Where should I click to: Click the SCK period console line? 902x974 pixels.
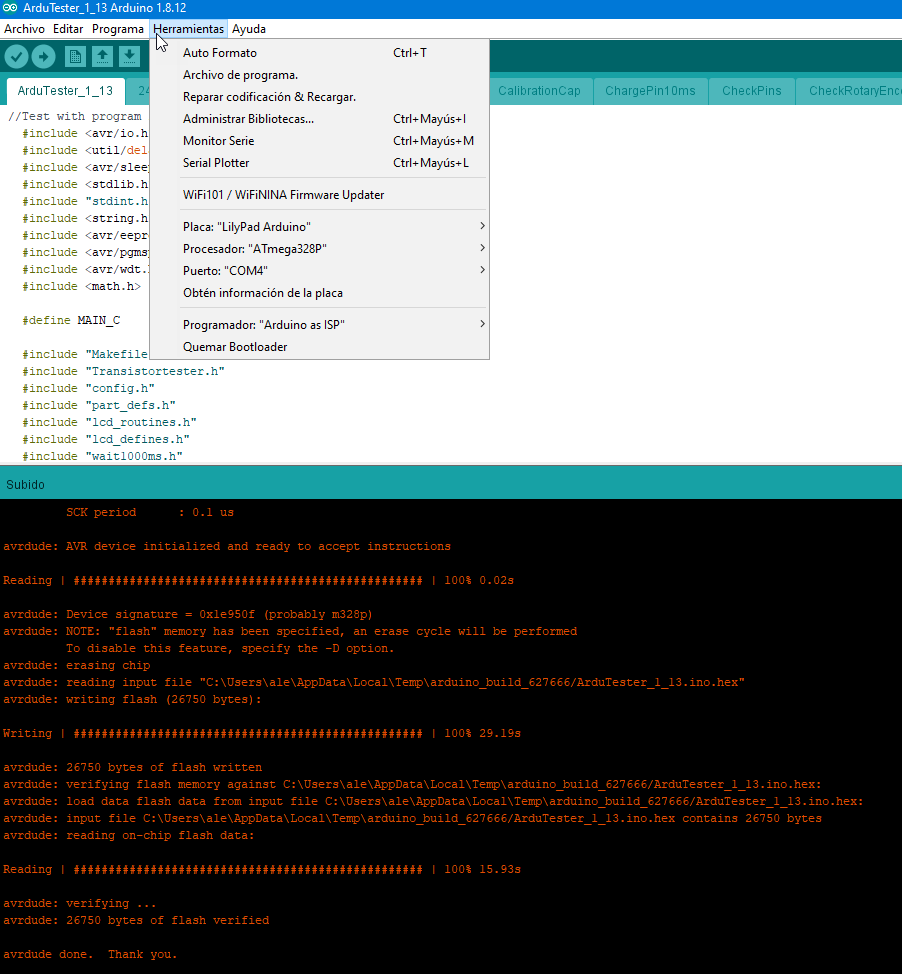point(150,512)
